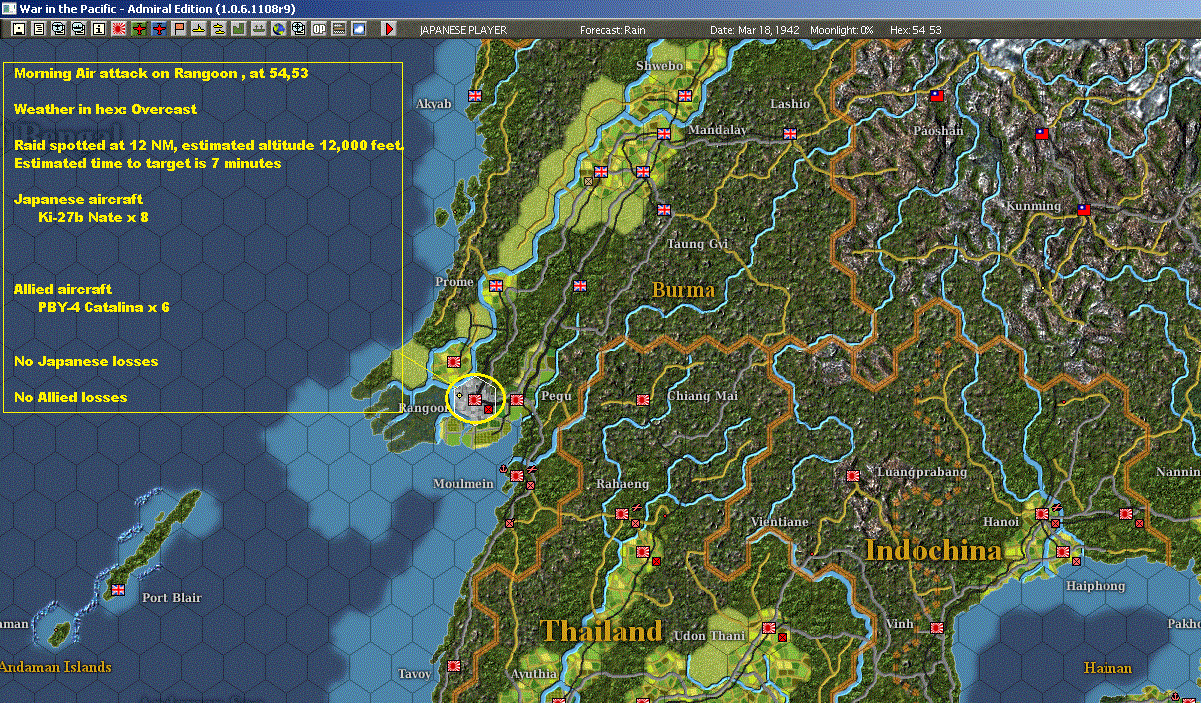Screen dimensions: 1201x703
Task: Click the Japanese flag at Moulmein
Action: click(x=516, y=476)
